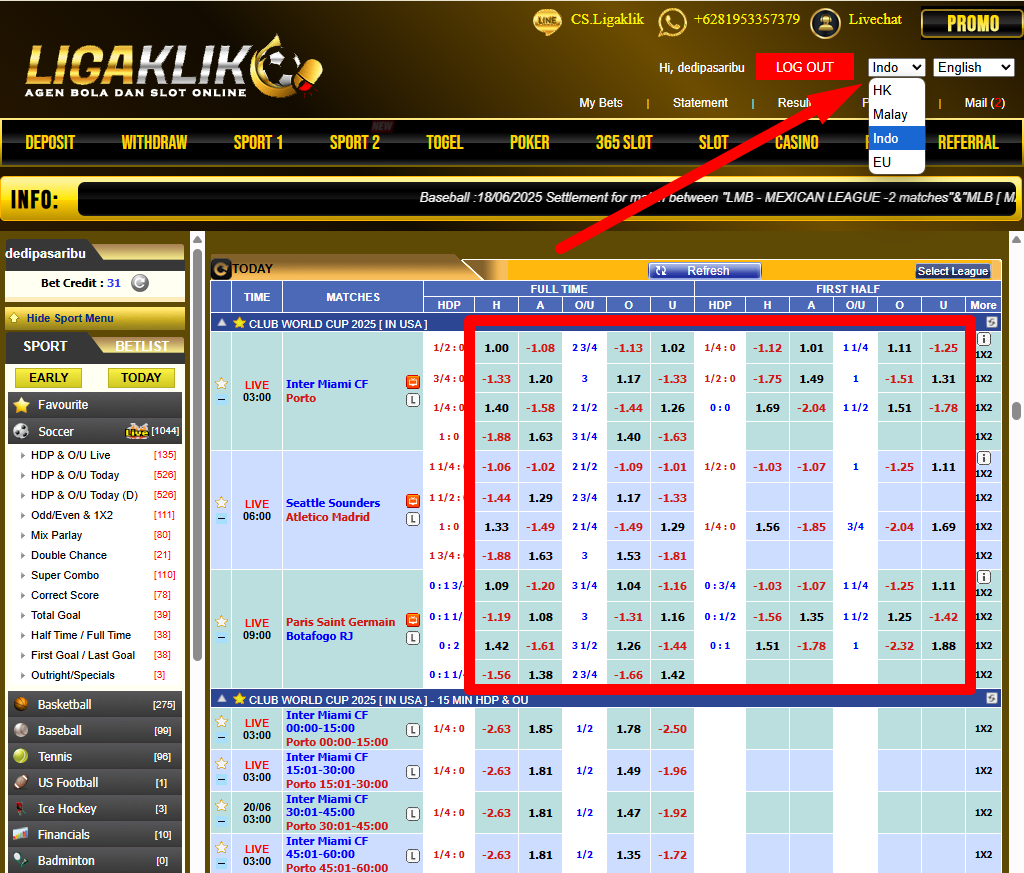Click the More column header
The height and width of the screenshot is (873, 1024).
(983, 305)
